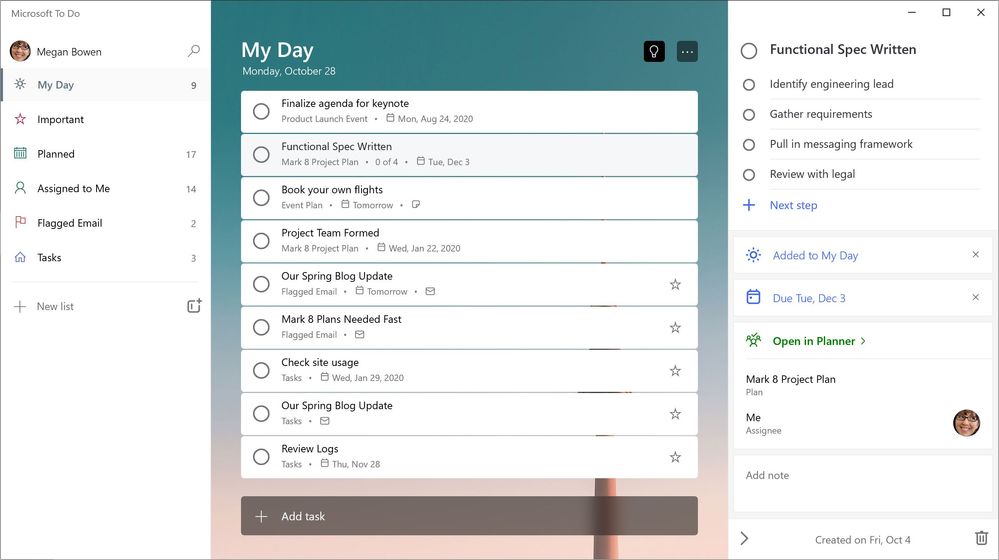Viewport: 999px width, 560px height.
Task: Hide the detail pane with the chevron
Action: (744, 538)
